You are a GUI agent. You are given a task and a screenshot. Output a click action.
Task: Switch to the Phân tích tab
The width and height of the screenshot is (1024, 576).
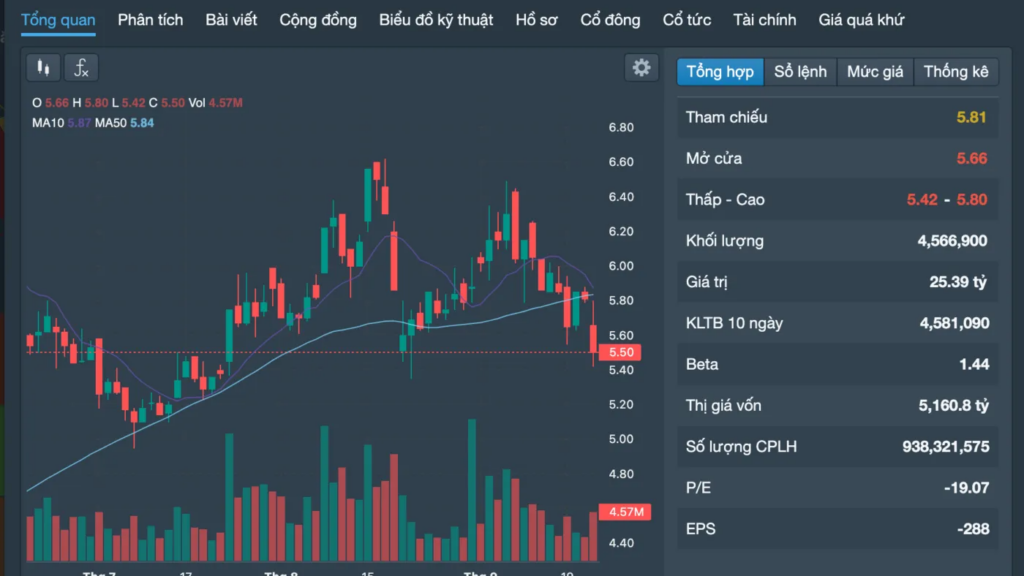pyautogui.click(x=150, y=20)
